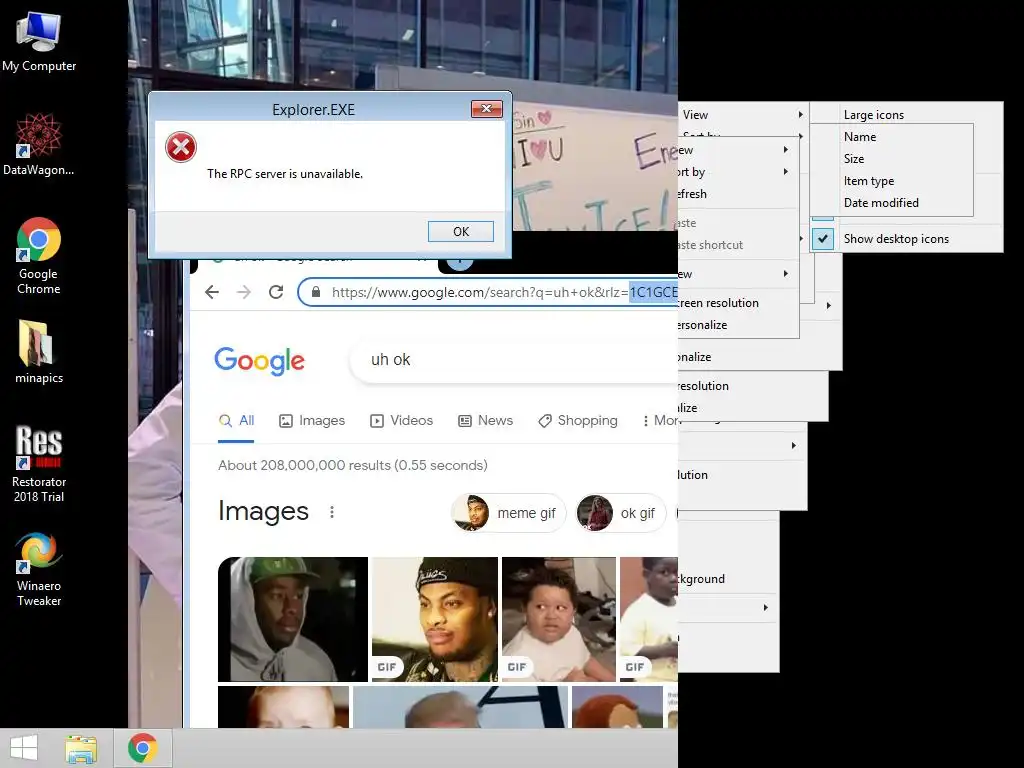
Task: Close the Explorer.EXE error dialog
Action: click(487, 108)
